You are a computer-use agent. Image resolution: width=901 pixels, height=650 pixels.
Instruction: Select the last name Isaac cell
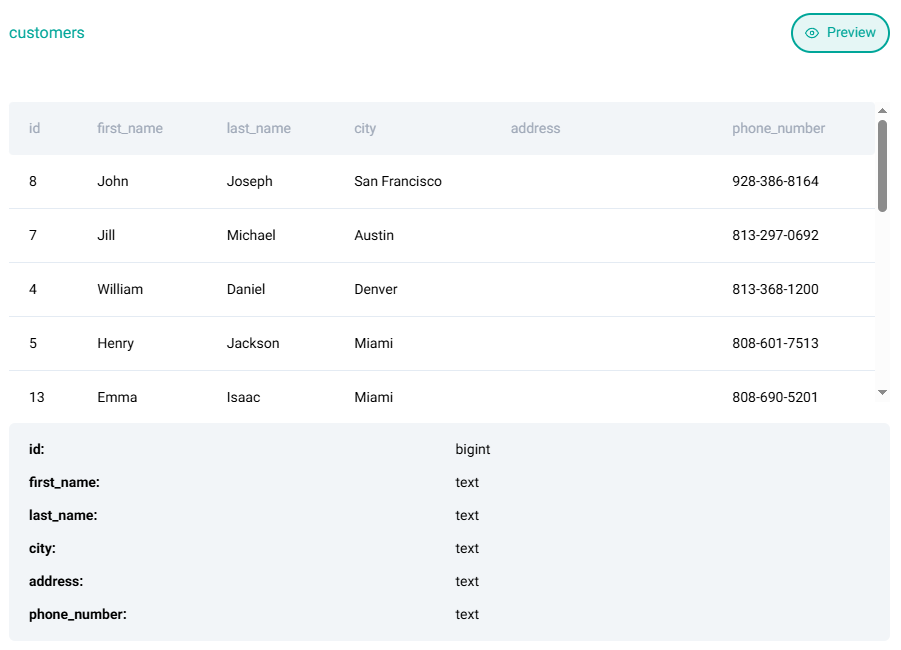(x=243, y=397)
